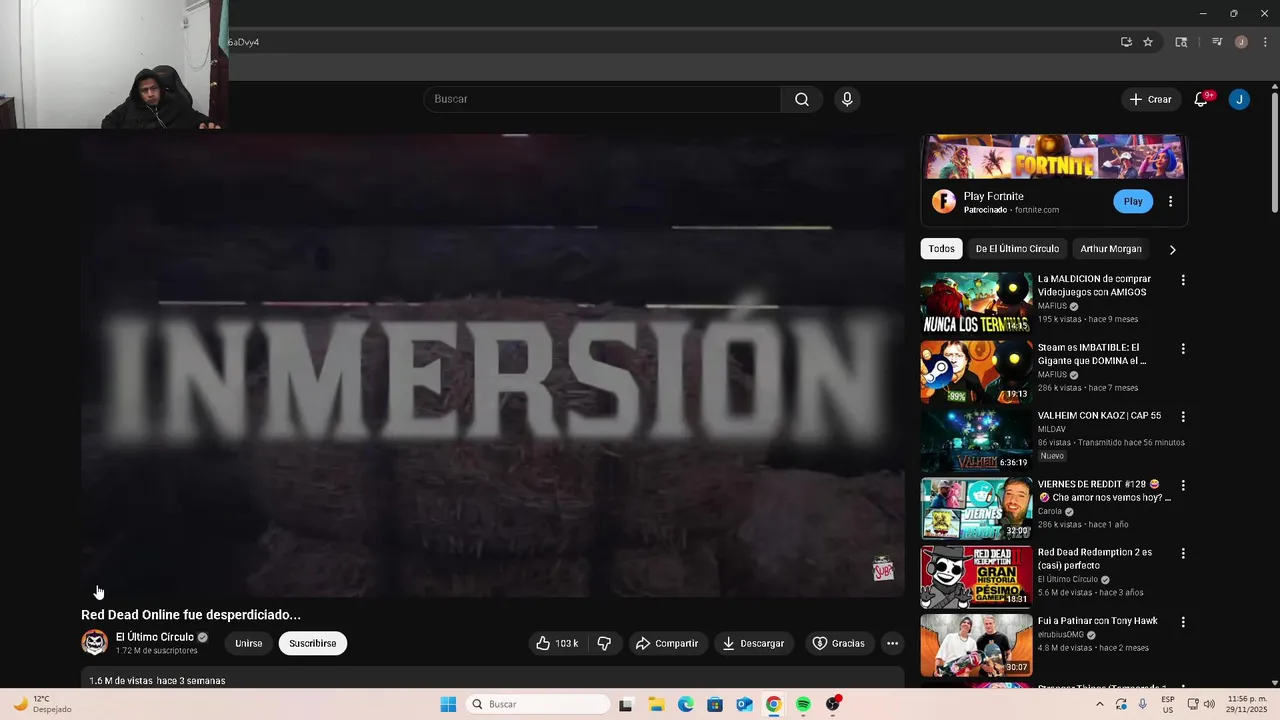Screen dimensions: 1280x720
Task: Click the channel watermark on the video
Action: tap(883, 569)
